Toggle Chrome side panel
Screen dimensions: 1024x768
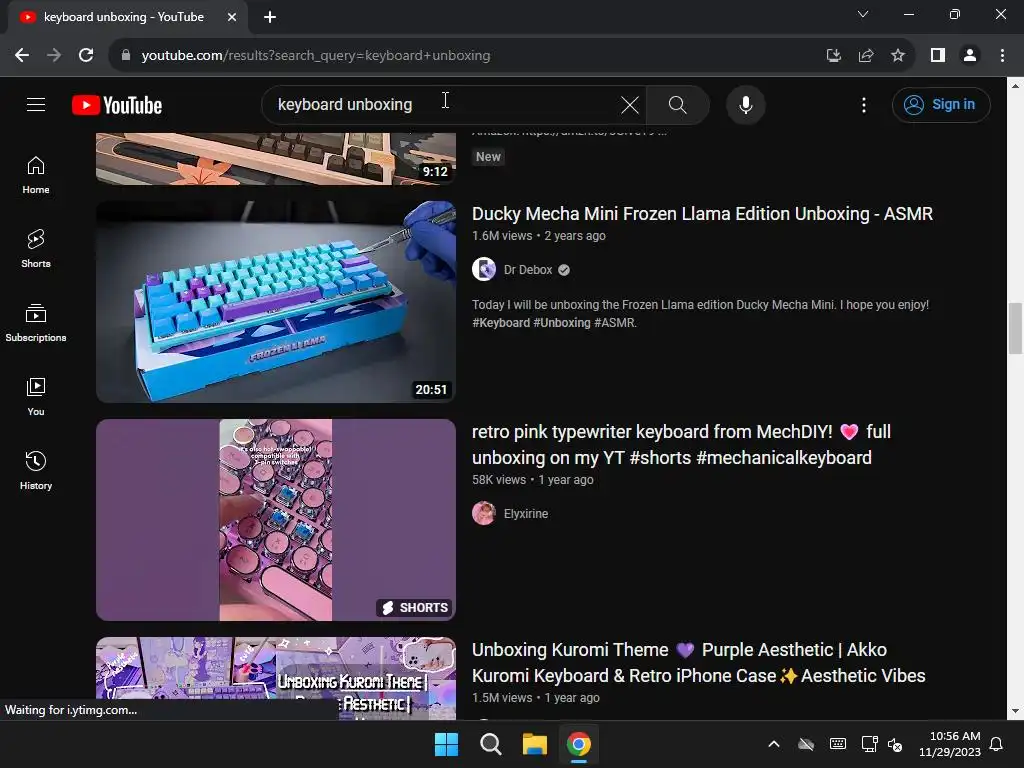click(x=938, y=56)
